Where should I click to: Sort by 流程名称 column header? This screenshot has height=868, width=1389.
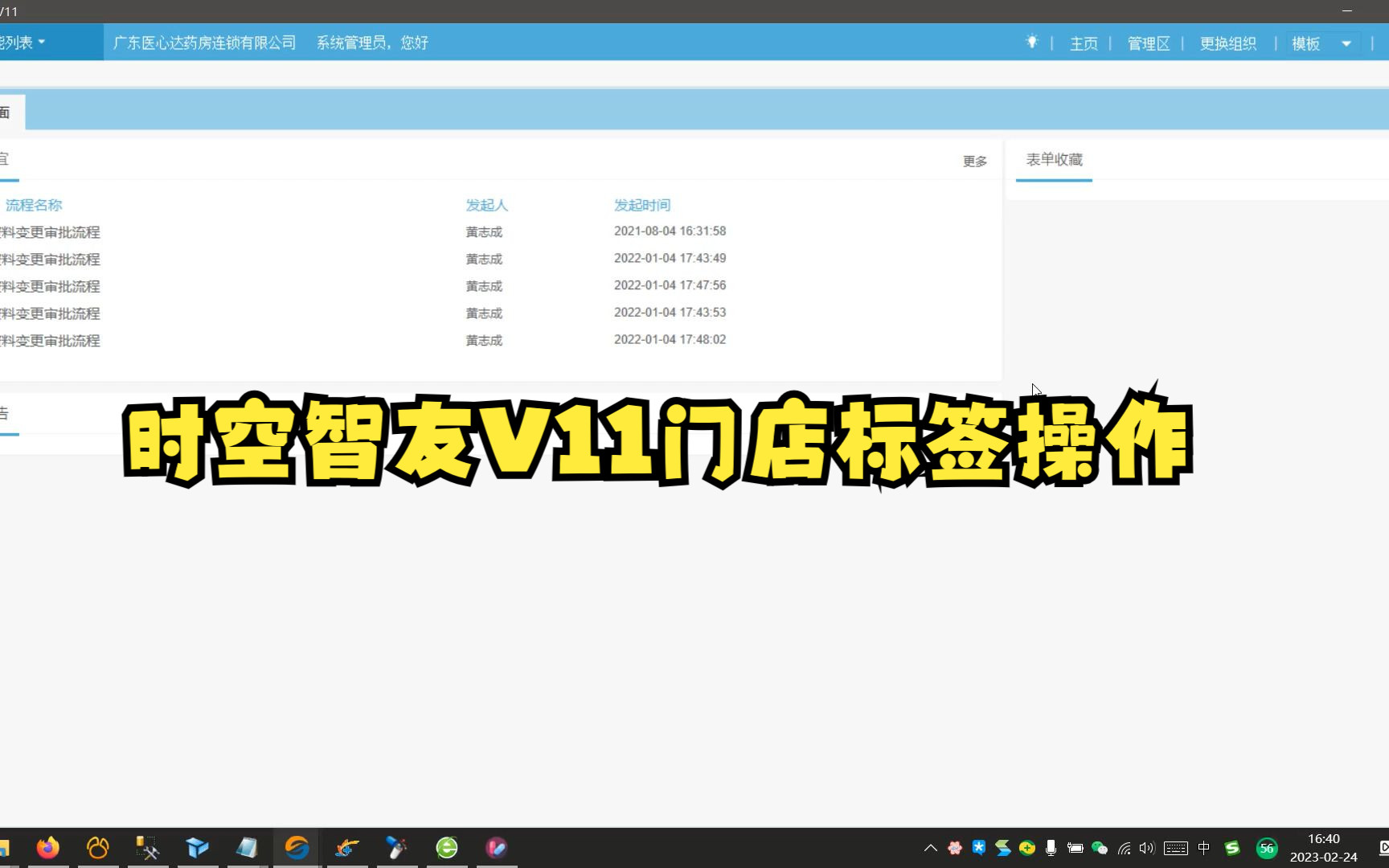point(34,205)
